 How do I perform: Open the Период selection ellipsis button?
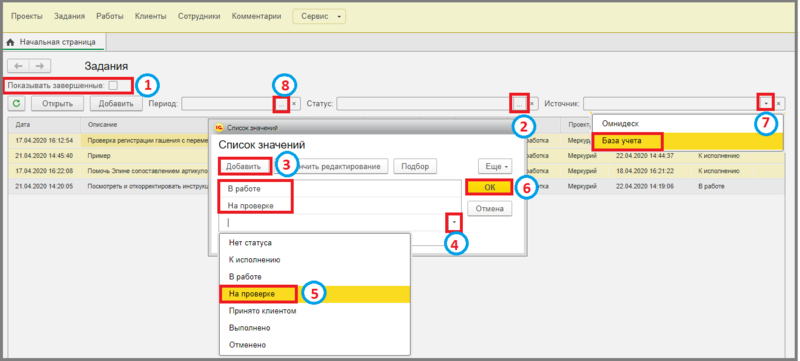(x=281, y=104)
